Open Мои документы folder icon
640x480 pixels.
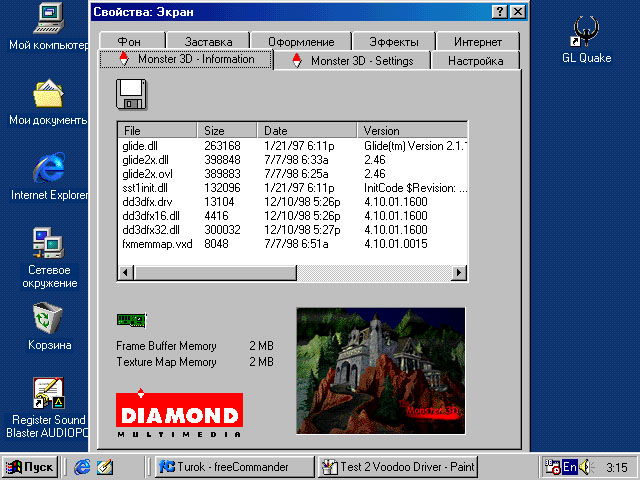point(48,93)
